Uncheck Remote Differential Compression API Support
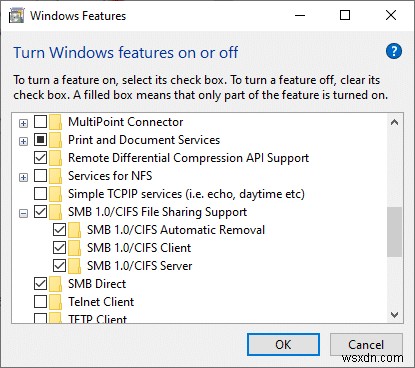The height and width of the screenshot is (368, 415). tap(40, 158)
